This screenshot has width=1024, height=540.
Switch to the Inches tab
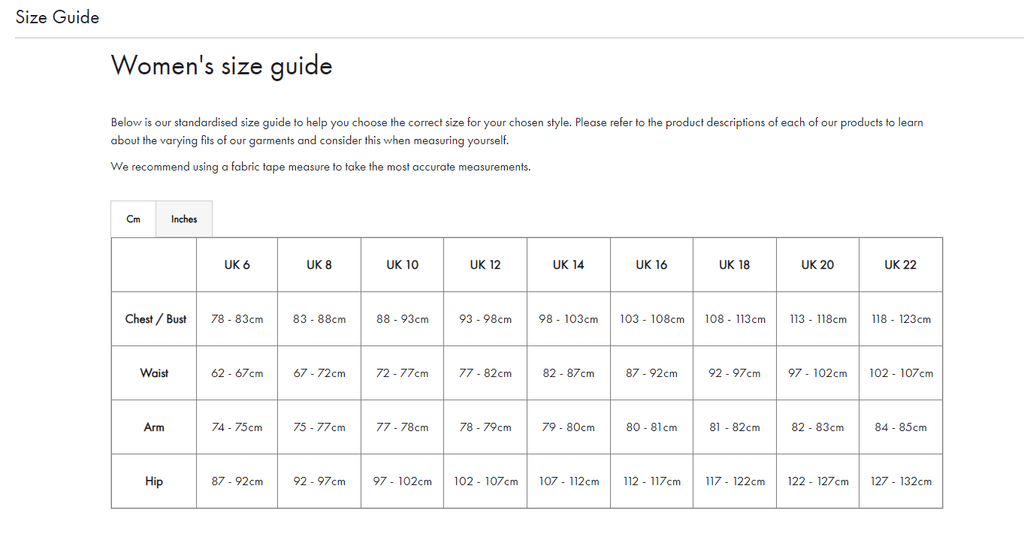[x=184, y=219]
